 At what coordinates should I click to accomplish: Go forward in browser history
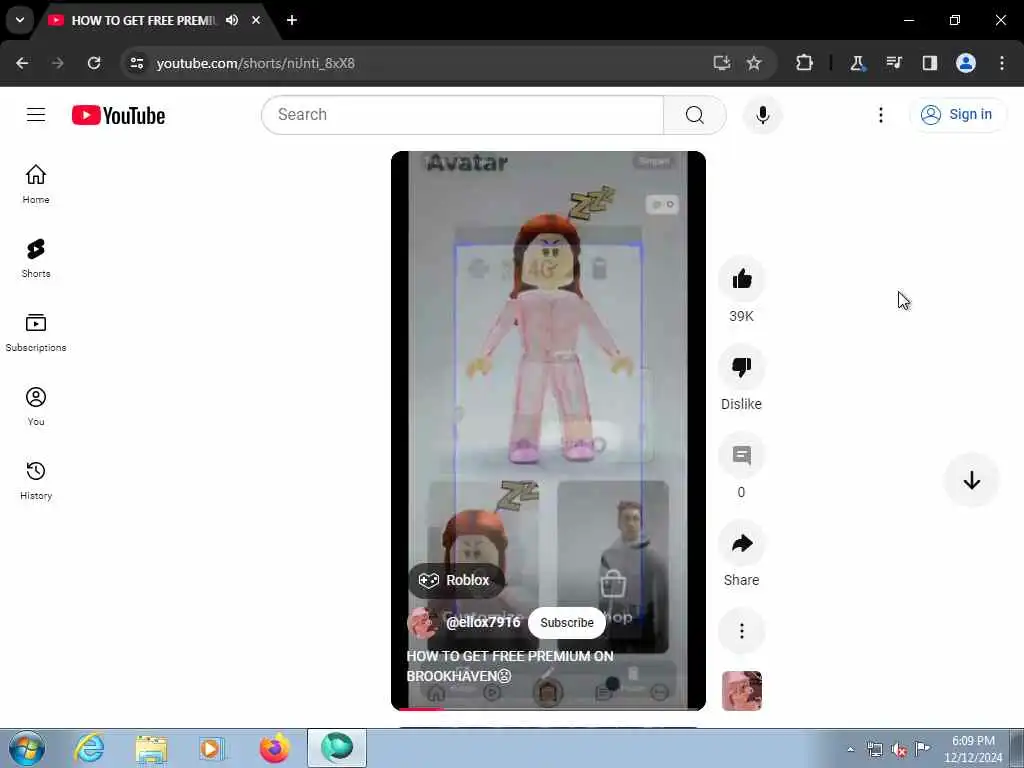point(57,63)
